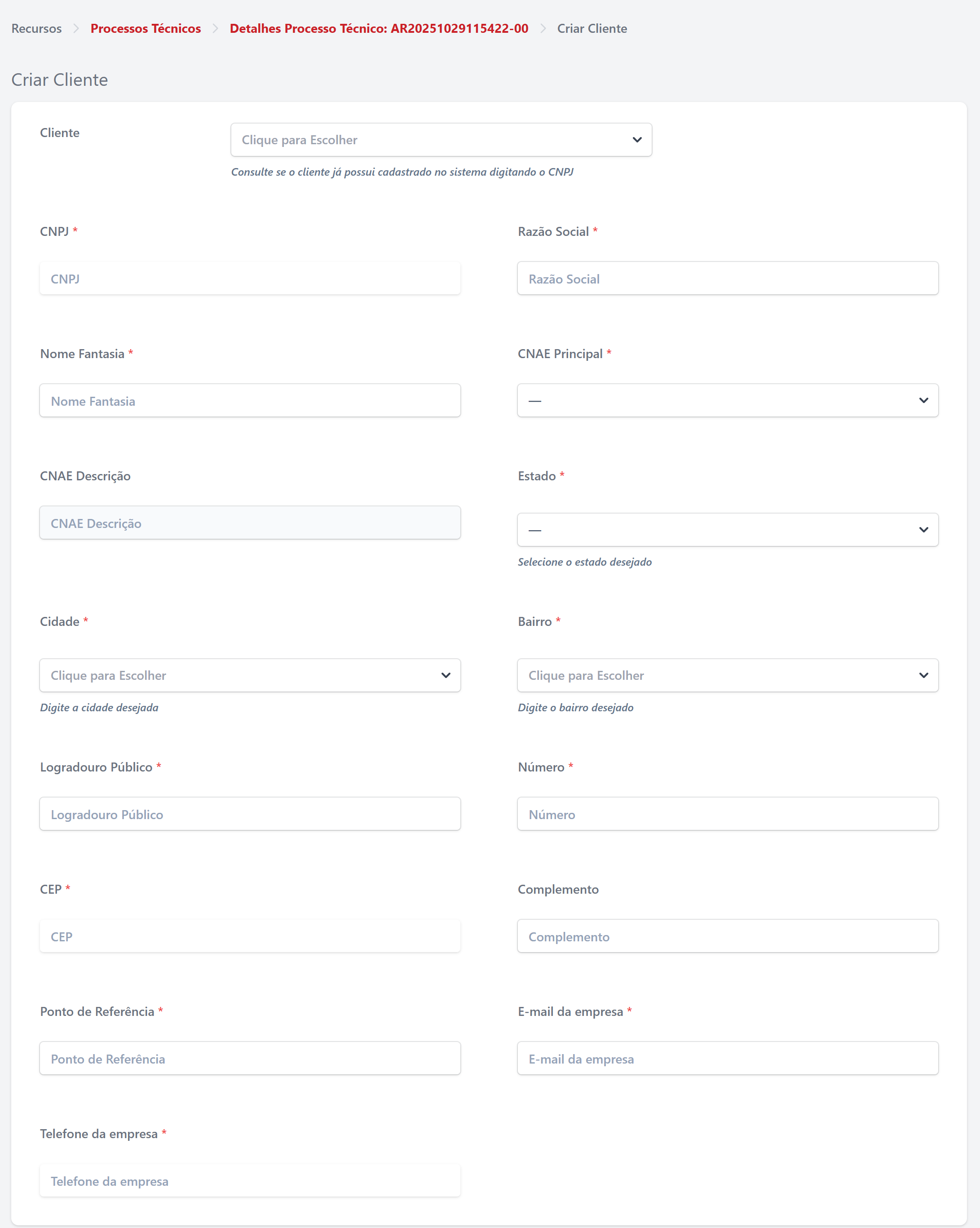Focus the CEP input box

(x=249, y=936)
